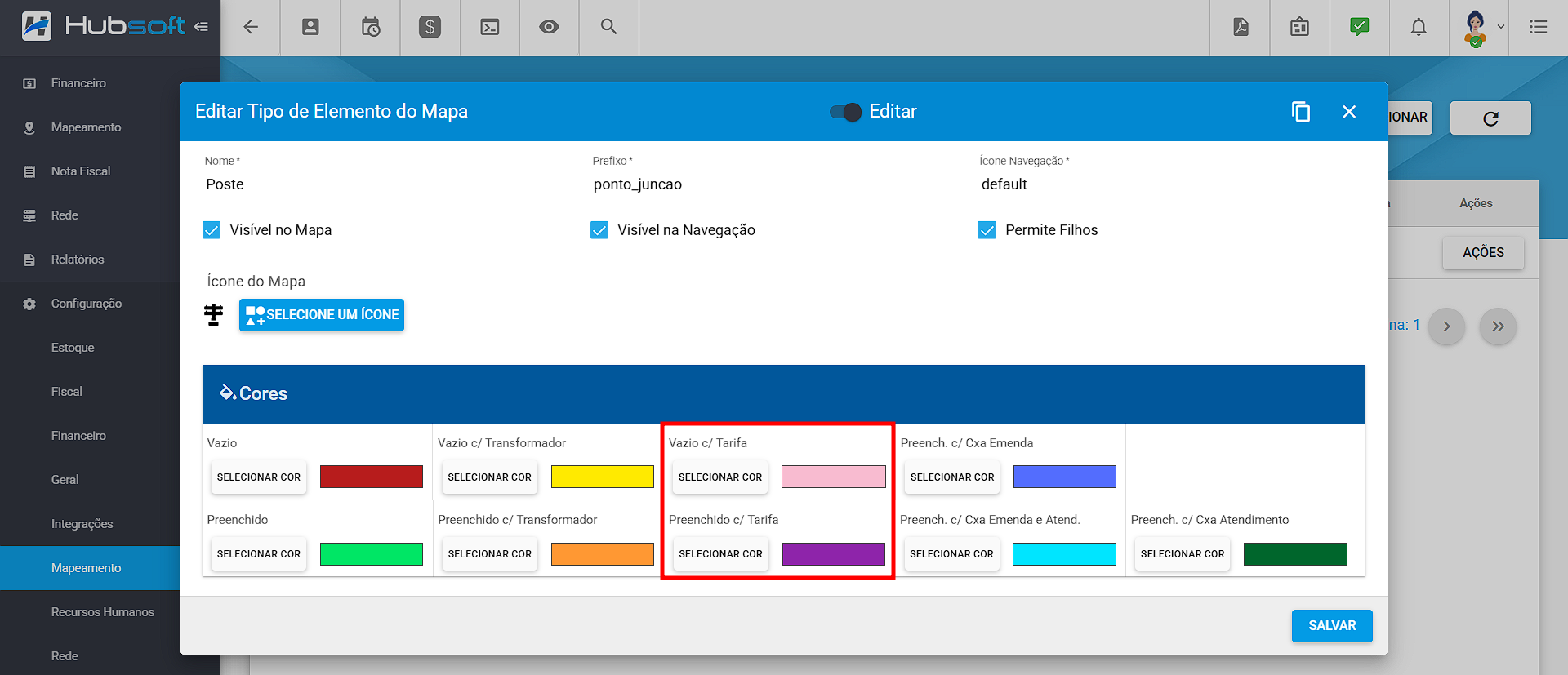Open the terminal console toolbar icon
The height and width of the screenshot is (675, 1568).
[490, 27]
